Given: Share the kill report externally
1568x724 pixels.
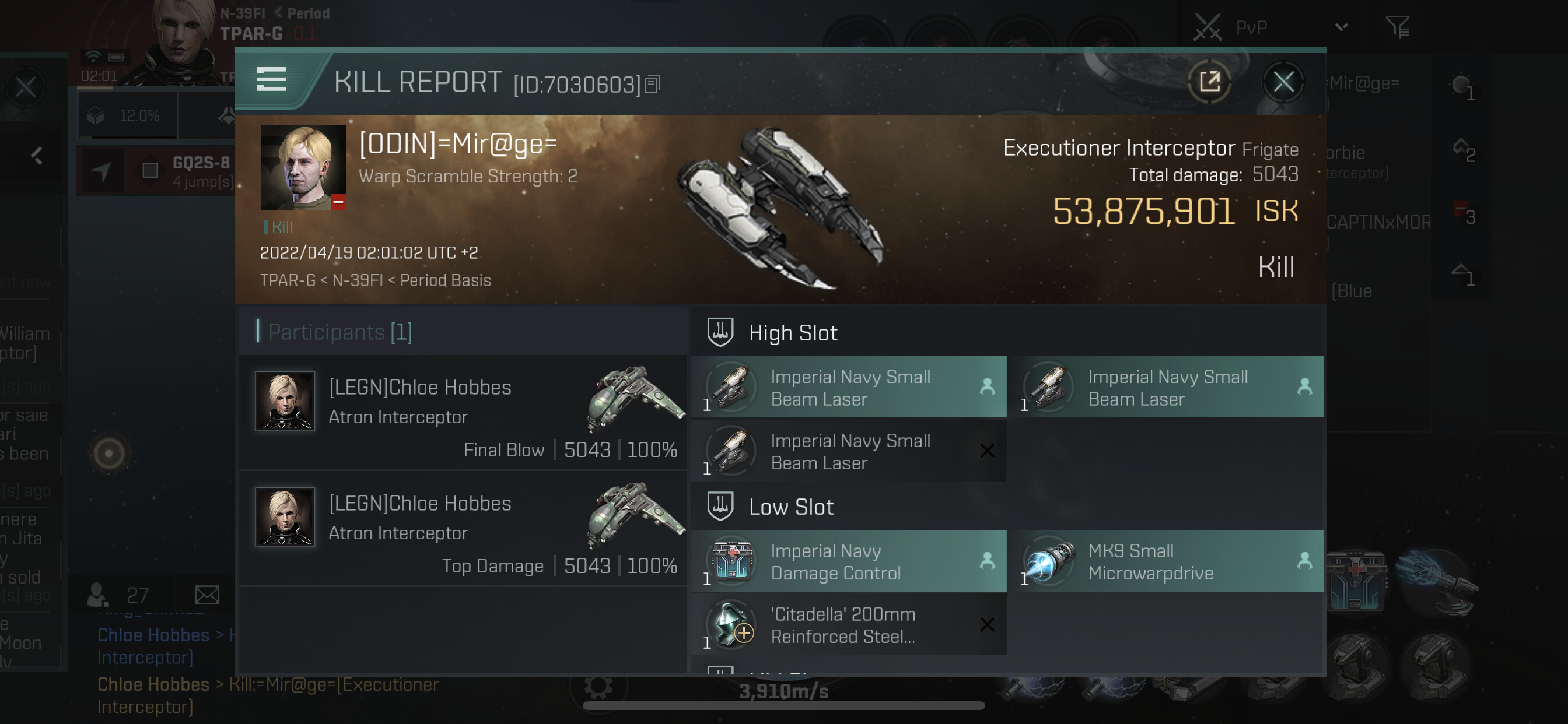Looking at the screenshot, I should 1209,82.
